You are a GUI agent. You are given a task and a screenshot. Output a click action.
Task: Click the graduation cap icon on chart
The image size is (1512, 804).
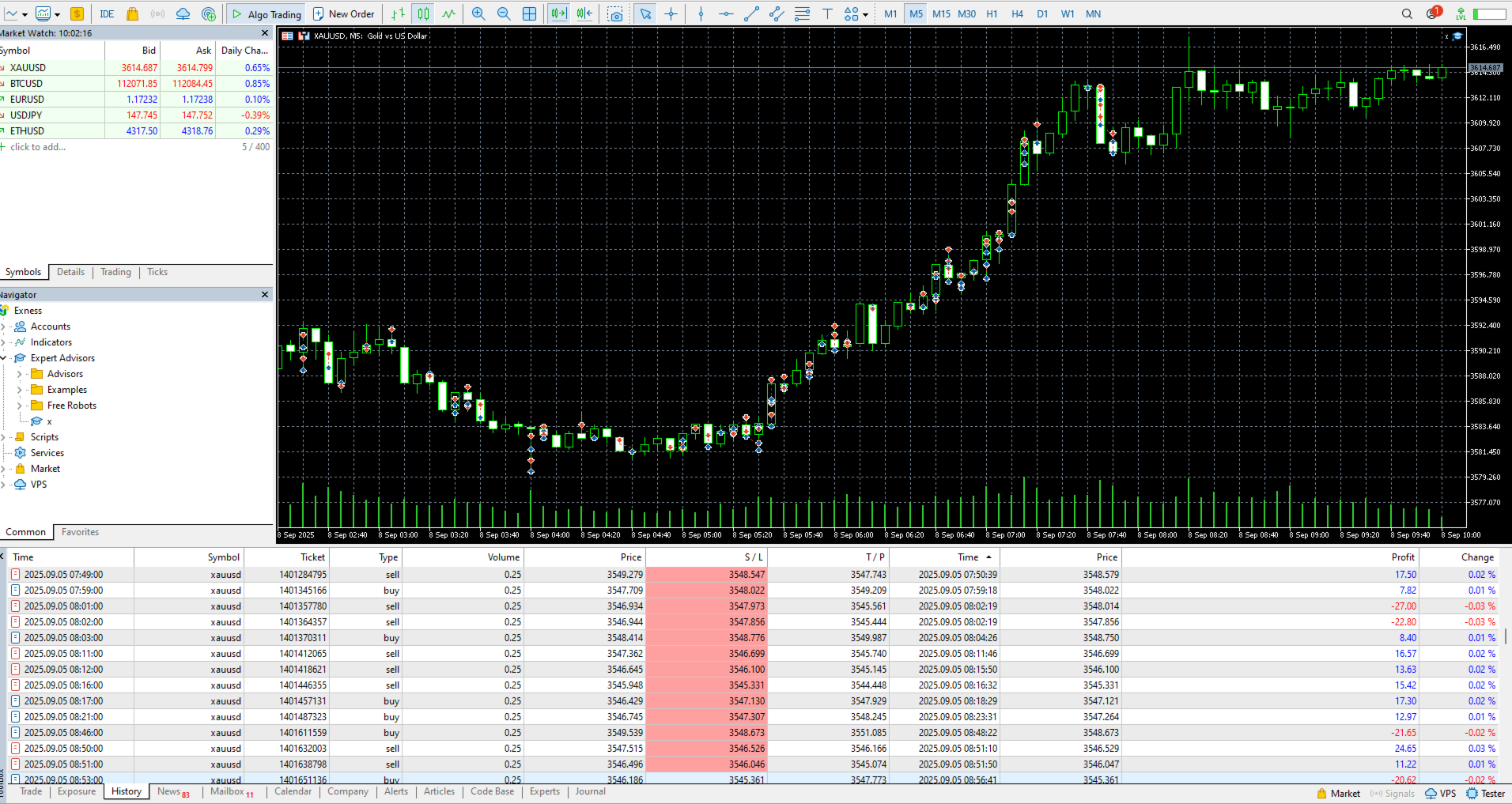[1457, 36]
